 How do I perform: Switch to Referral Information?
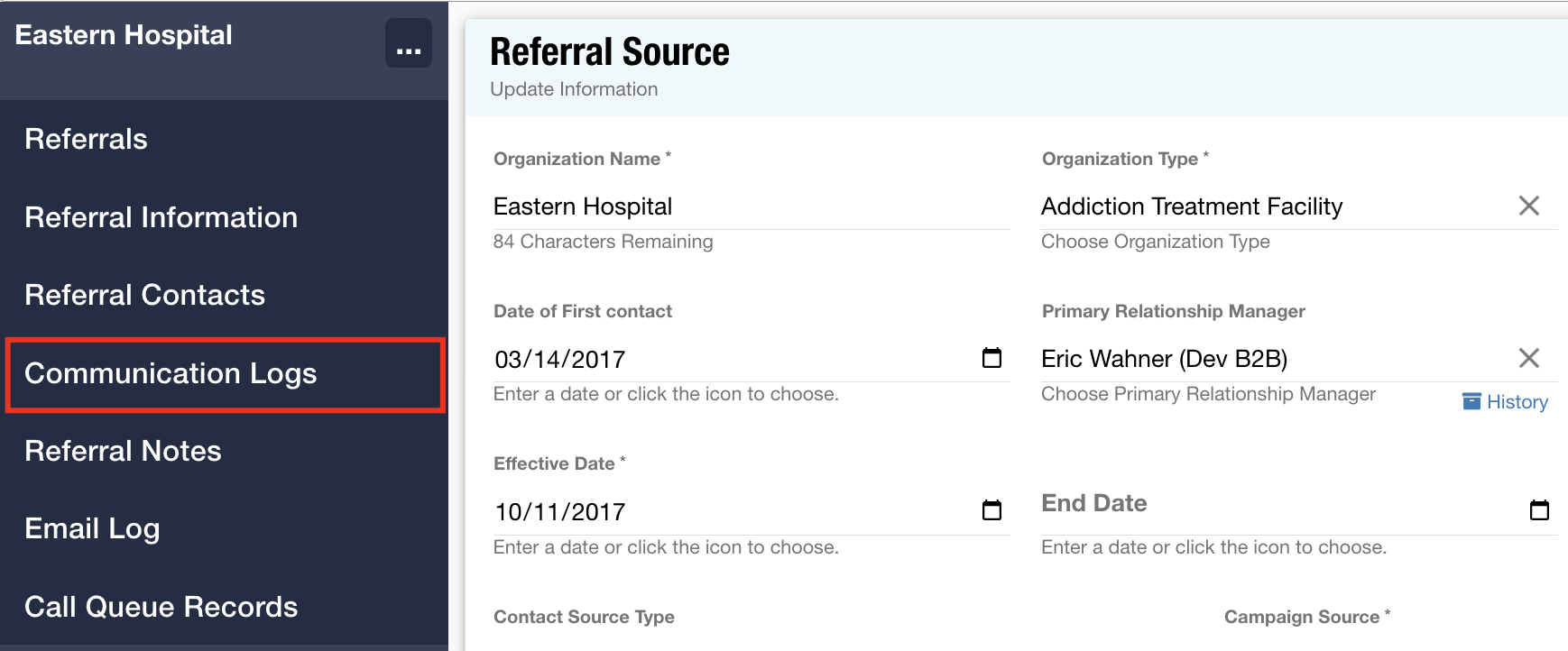[161, 217]
